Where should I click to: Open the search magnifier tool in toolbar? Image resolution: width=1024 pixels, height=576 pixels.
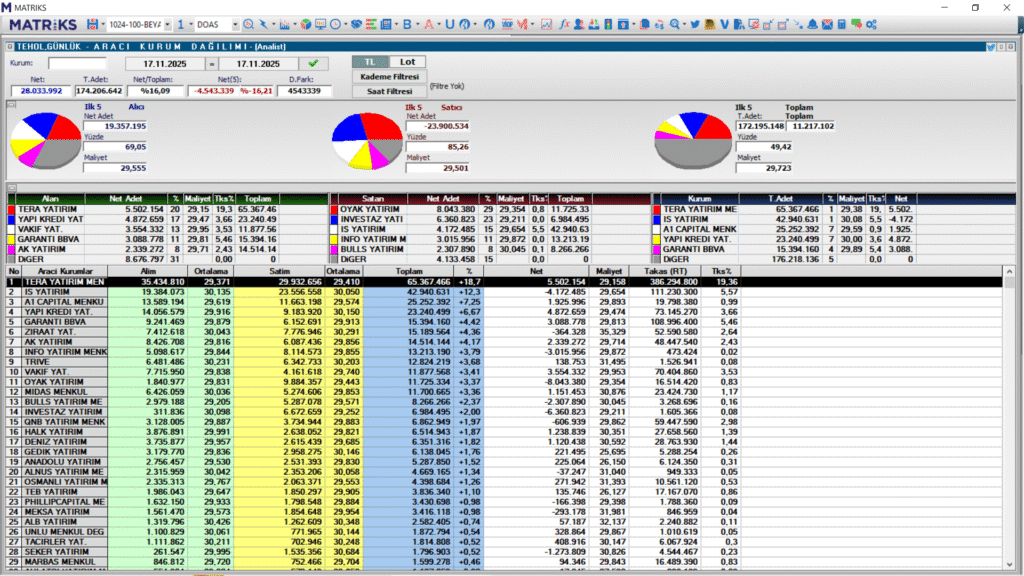pyautogui.click(x=248, y=24)
